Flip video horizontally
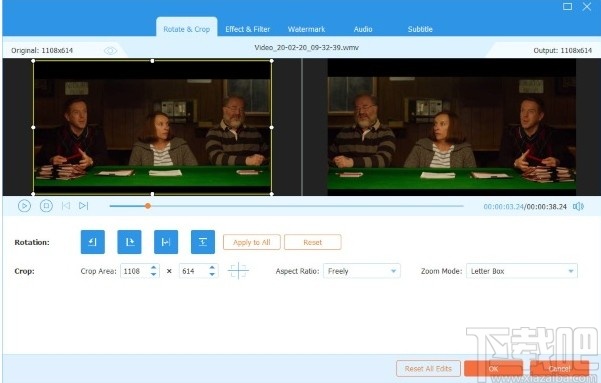Screen dimensions: 601x383 pos(166,242)
